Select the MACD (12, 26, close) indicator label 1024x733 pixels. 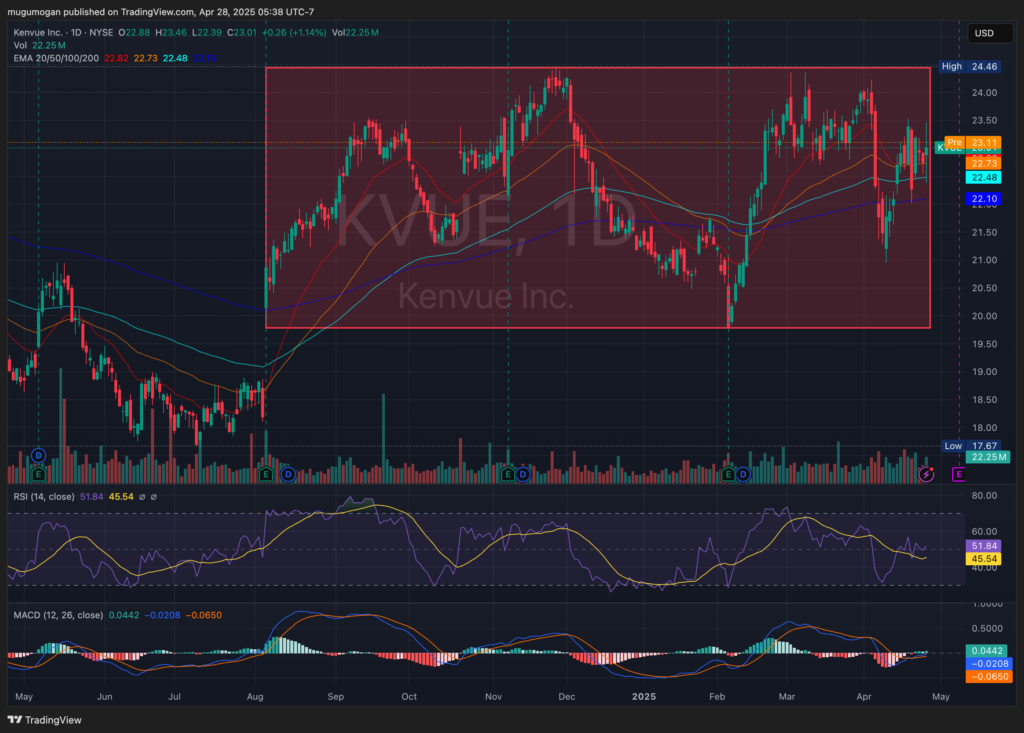[x=58, y=615]
